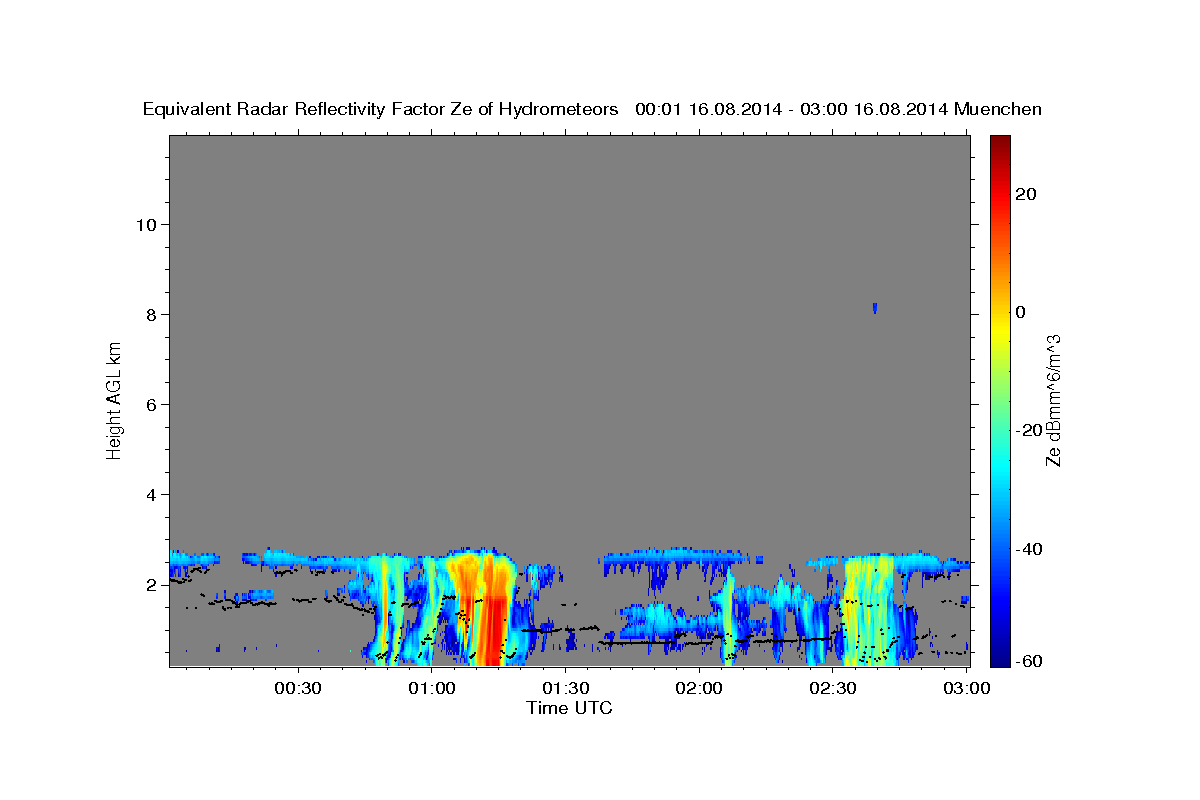This screenshot has width=1200, height=800.
Task: Click the plot title 'Equivalent Radar Reflectivity Factor Ze of Hydrometeors'
Action: click(380, 109)
